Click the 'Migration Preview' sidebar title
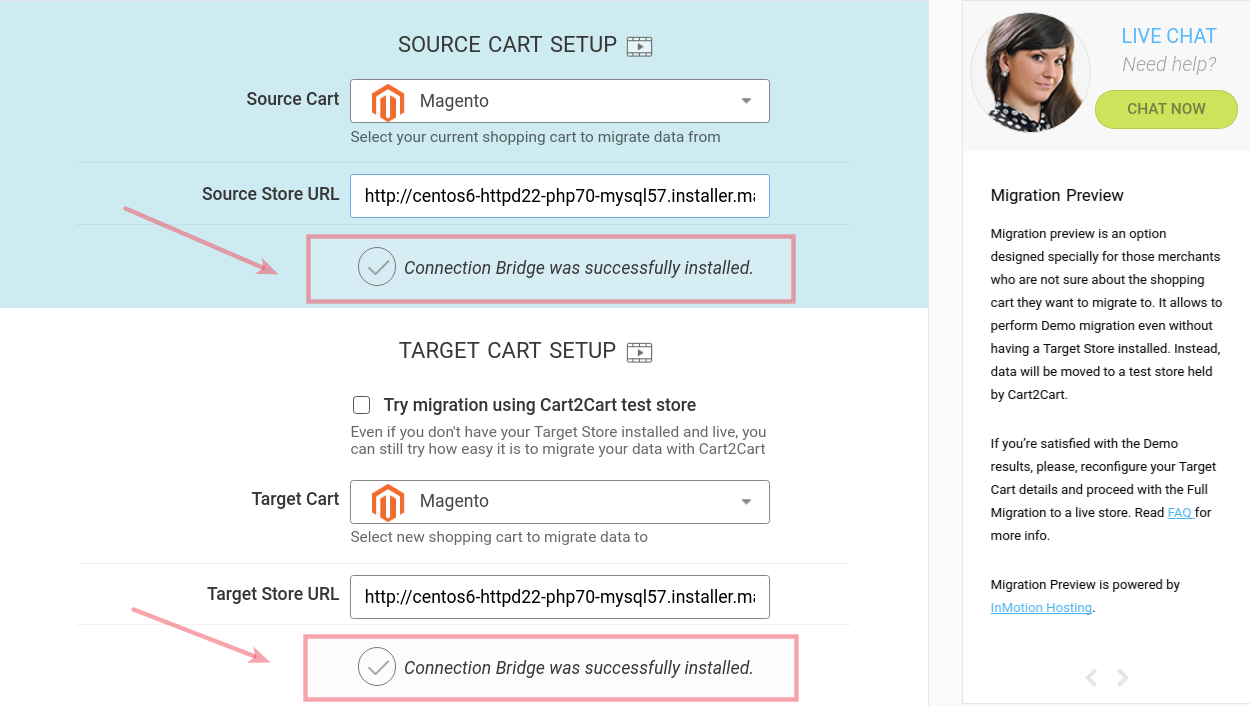This screenshot has height=706, width=1250. pos(1057,195)
